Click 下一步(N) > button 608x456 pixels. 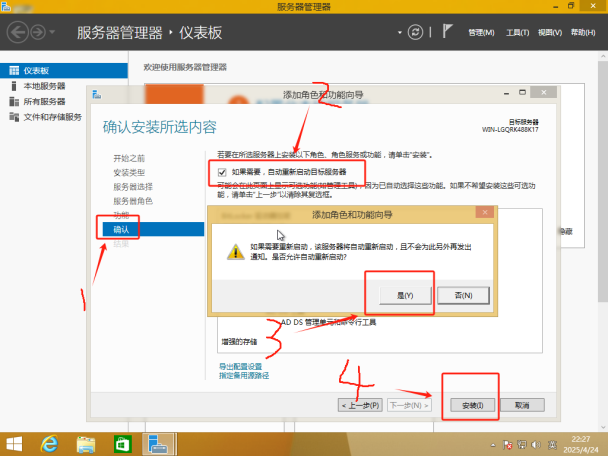pyautogui.click(x=409, y=405)
